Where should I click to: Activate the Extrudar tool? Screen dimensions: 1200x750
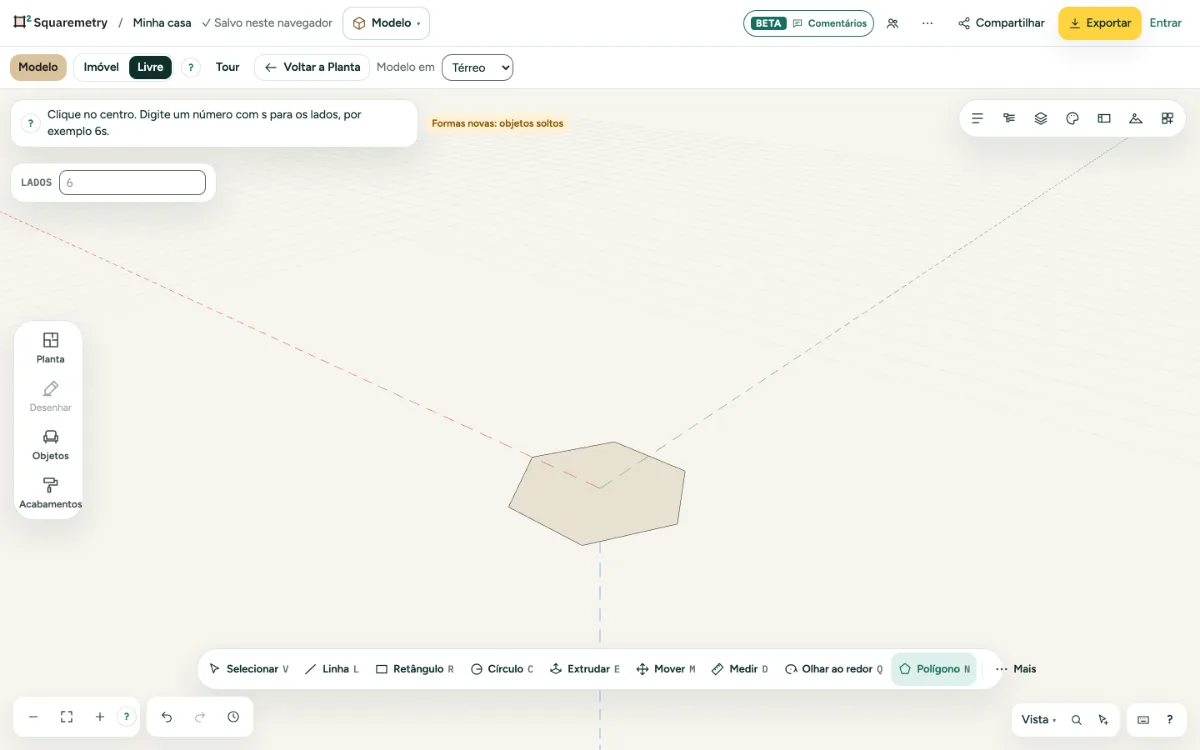click(585, 669)
